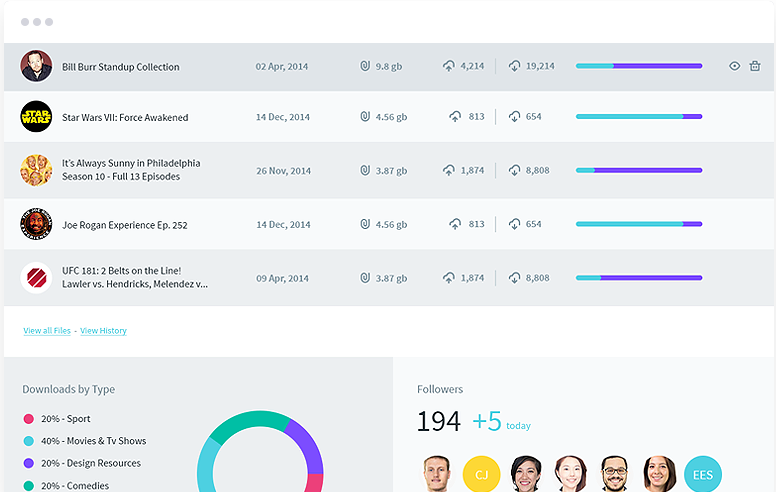Click the Star Wars row download icon
This screenshot has width=776, height=493.
pyautogui.click(x=514, y=117)
